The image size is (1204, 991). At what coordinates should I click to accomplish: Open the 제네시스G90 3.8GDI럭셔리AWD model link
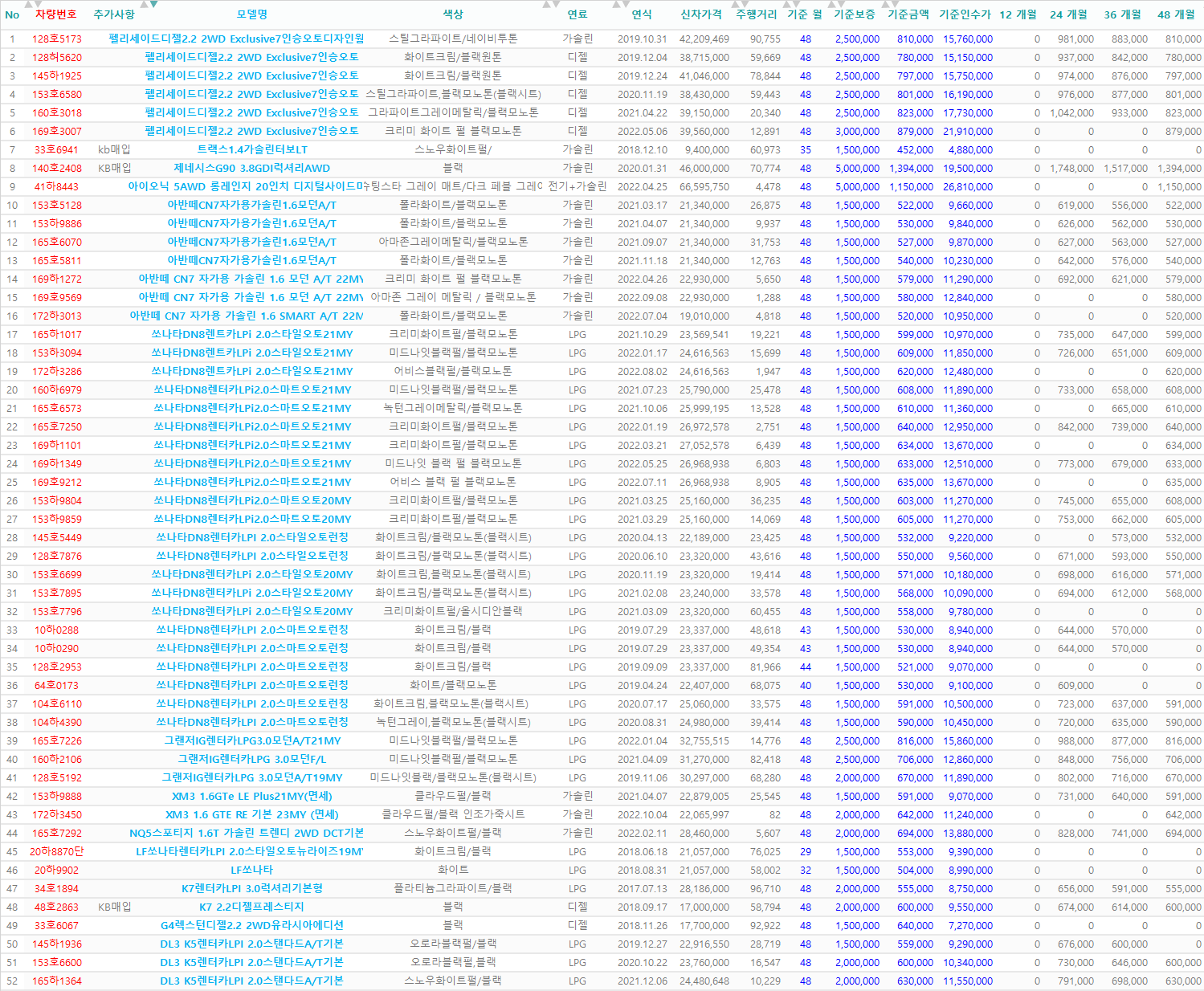(x=252, y=168)
